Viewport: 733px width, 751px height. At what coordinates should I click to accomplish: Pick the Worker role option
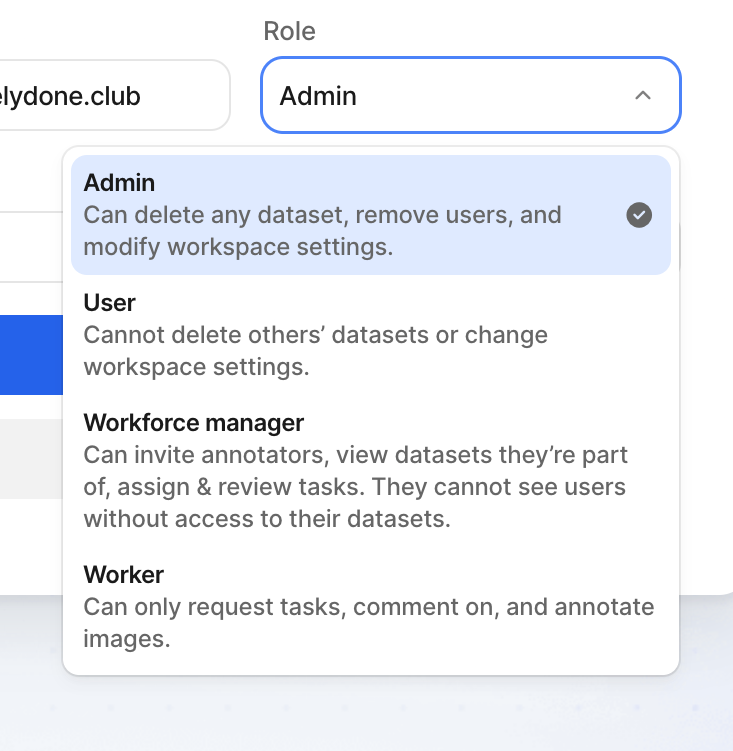point(370,606)
